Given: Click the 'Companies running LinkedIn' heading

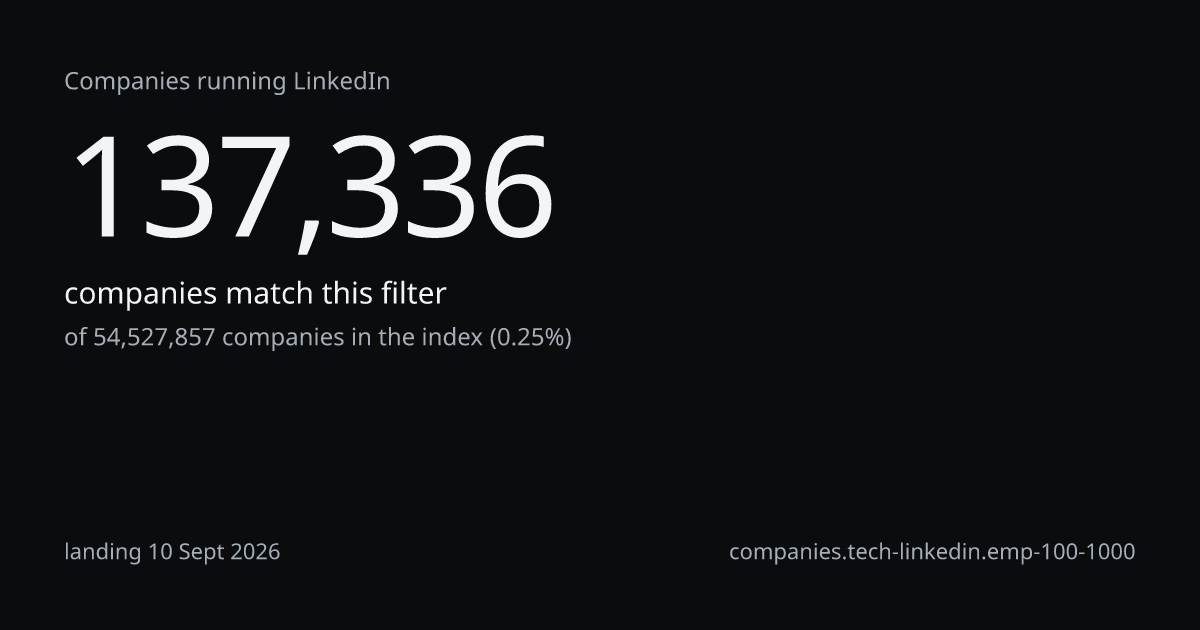Looking at the screenshot, I should 227,82.
